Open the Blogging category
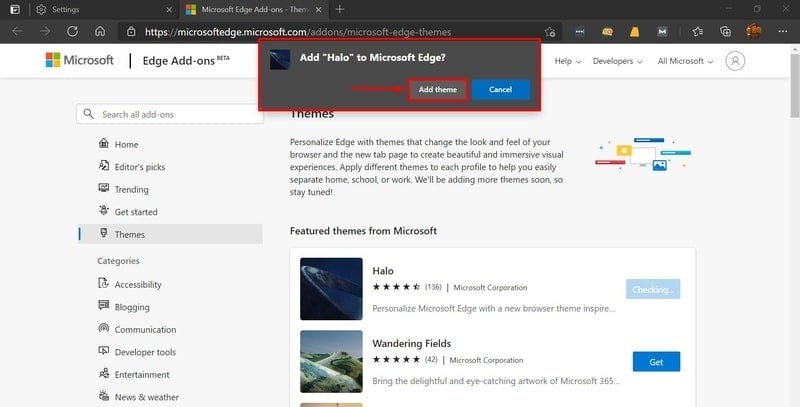This screenshot has height=407, width=800. [x=124, y=307]
